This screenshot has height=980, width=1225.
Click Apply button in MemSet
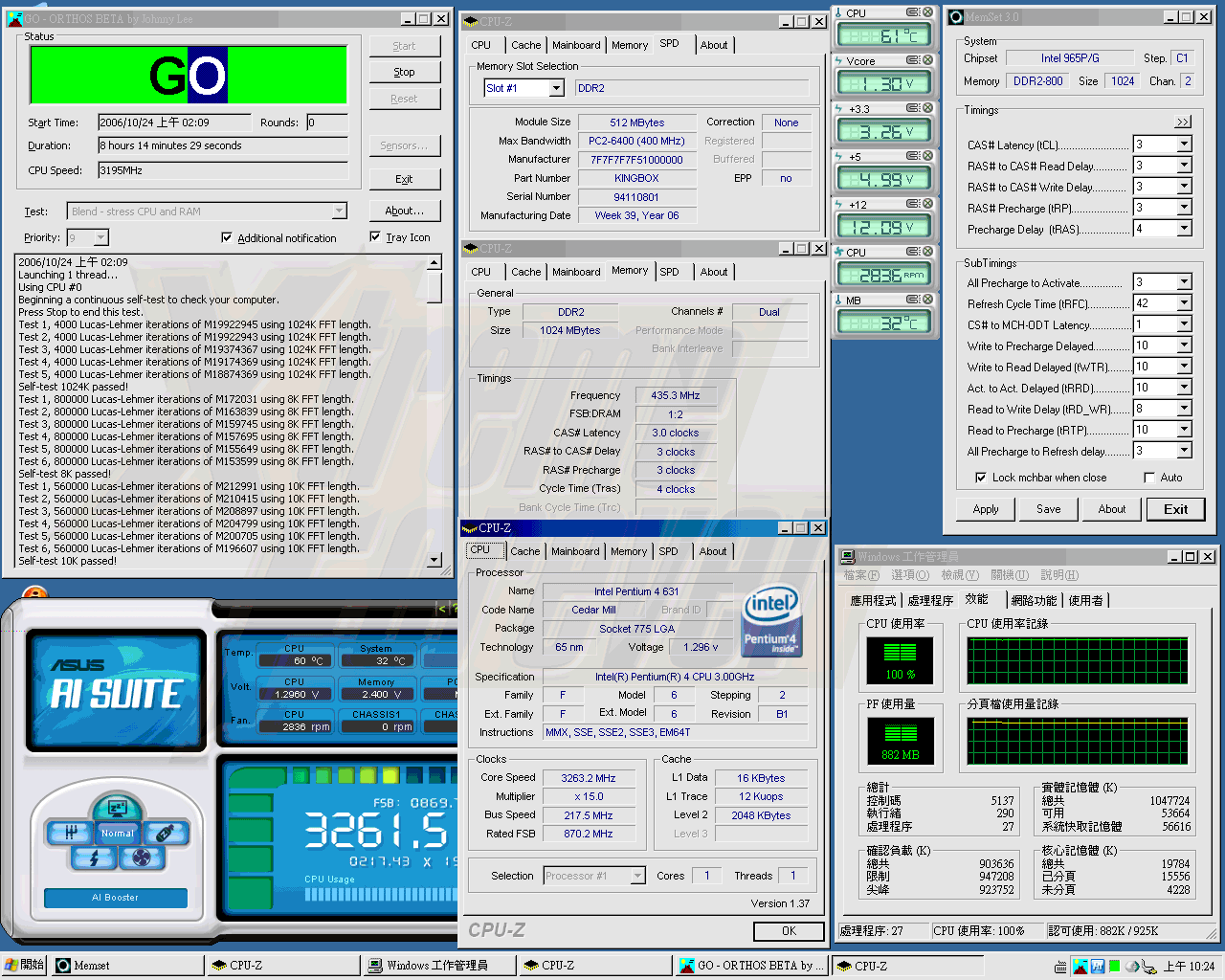[986, 509]
